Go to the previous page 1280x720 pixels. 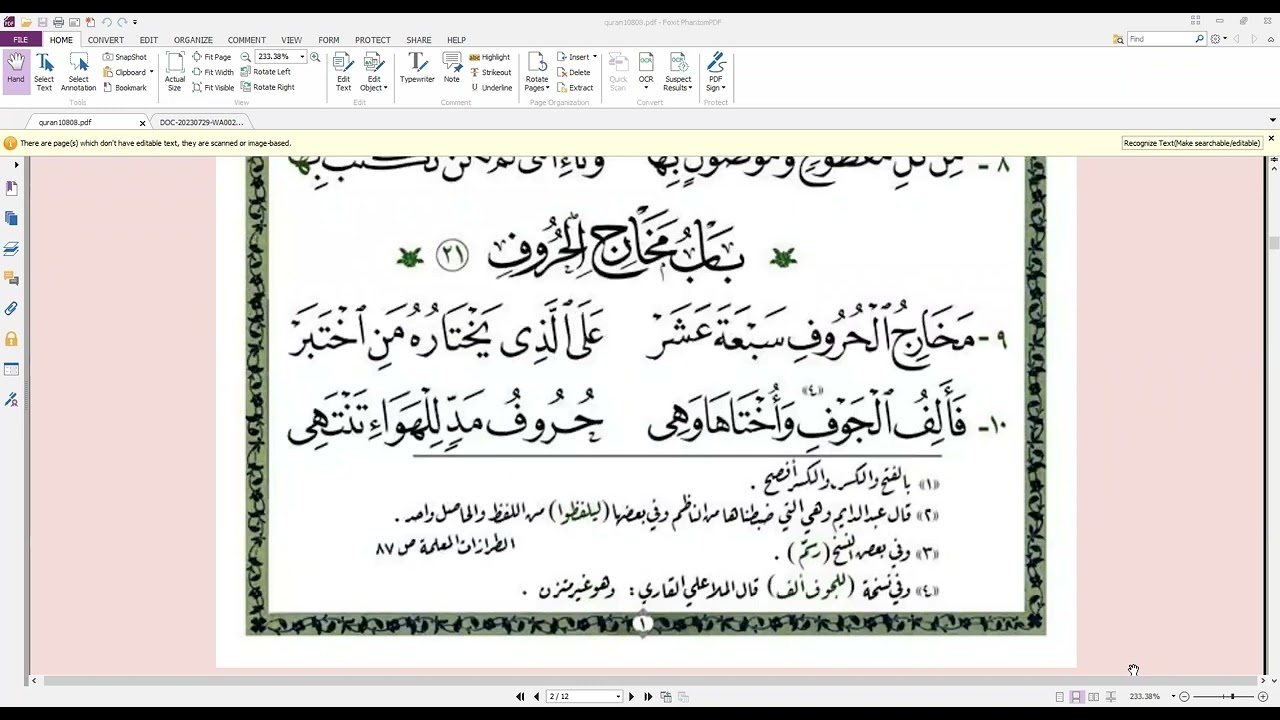click(x=536, y=696)
